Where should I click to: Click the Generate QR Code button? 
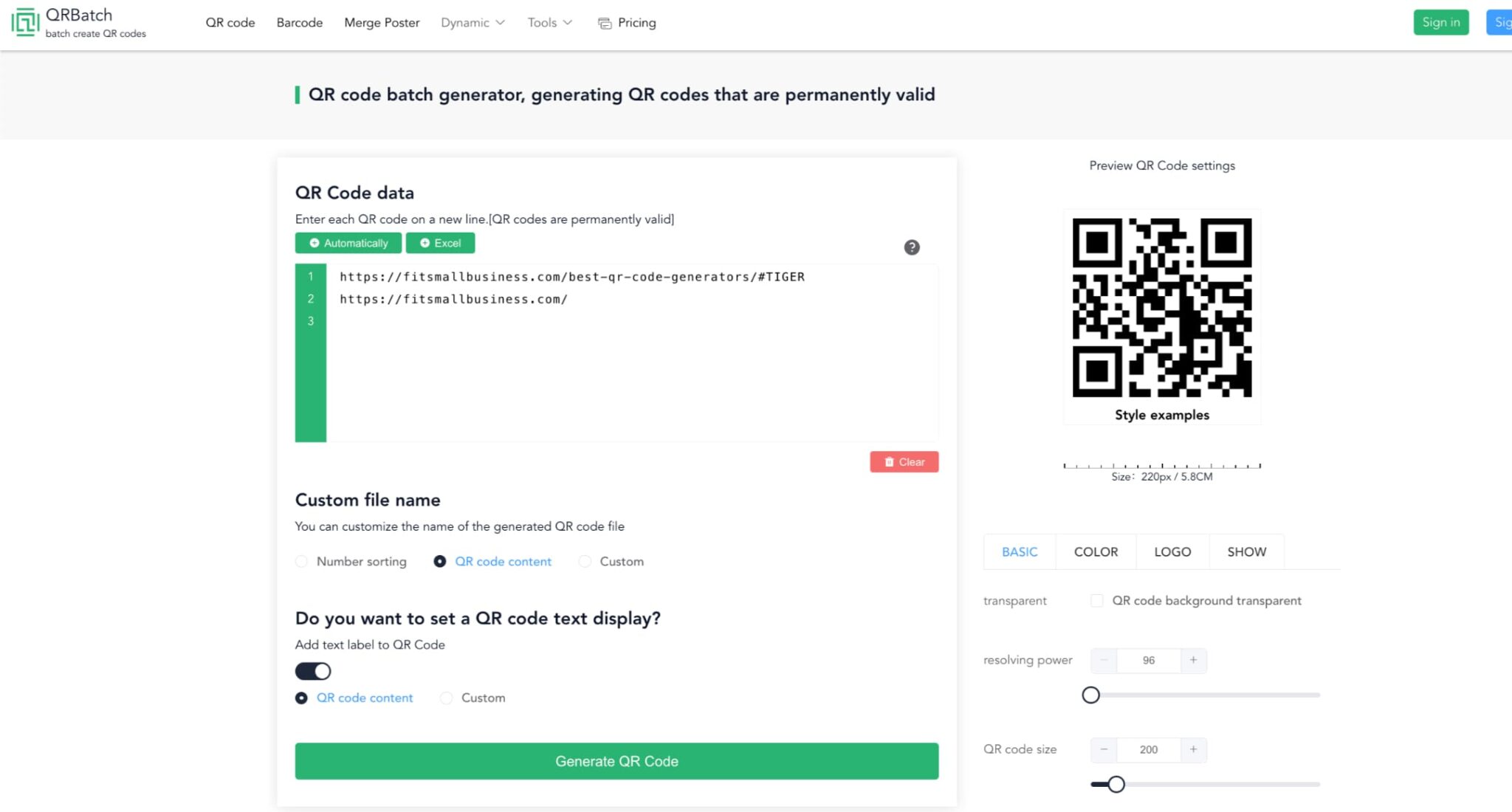point(616,761)
